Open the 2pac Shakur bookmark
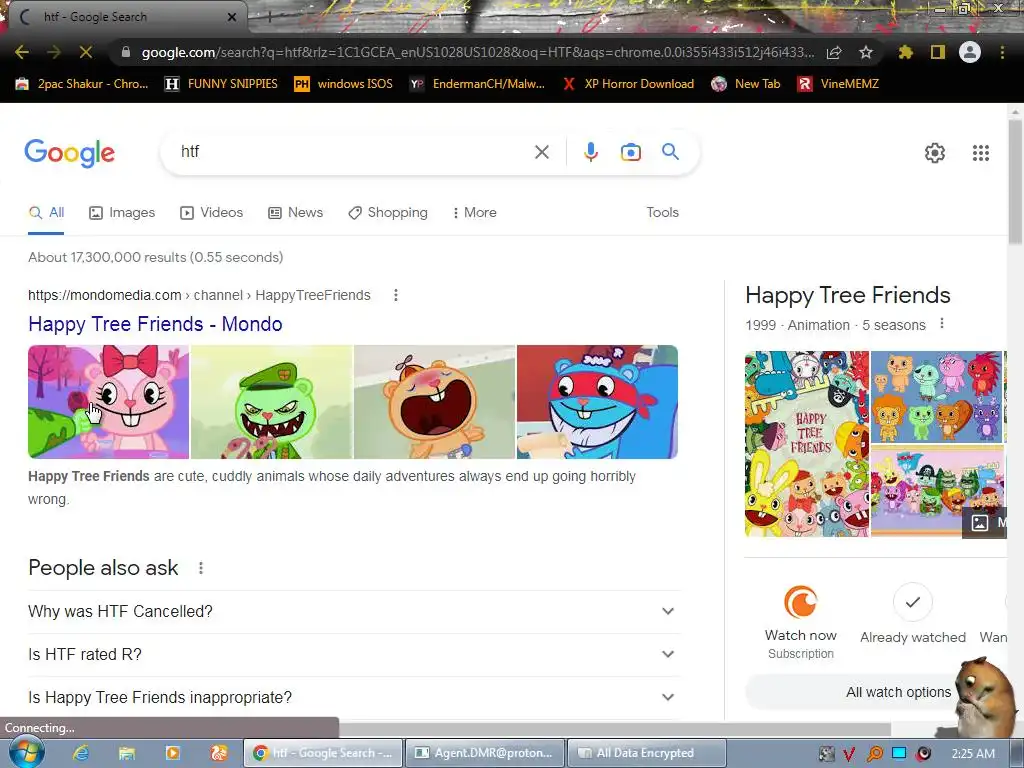Screen dimensions: 1024x768 click(x=82, y=84)
